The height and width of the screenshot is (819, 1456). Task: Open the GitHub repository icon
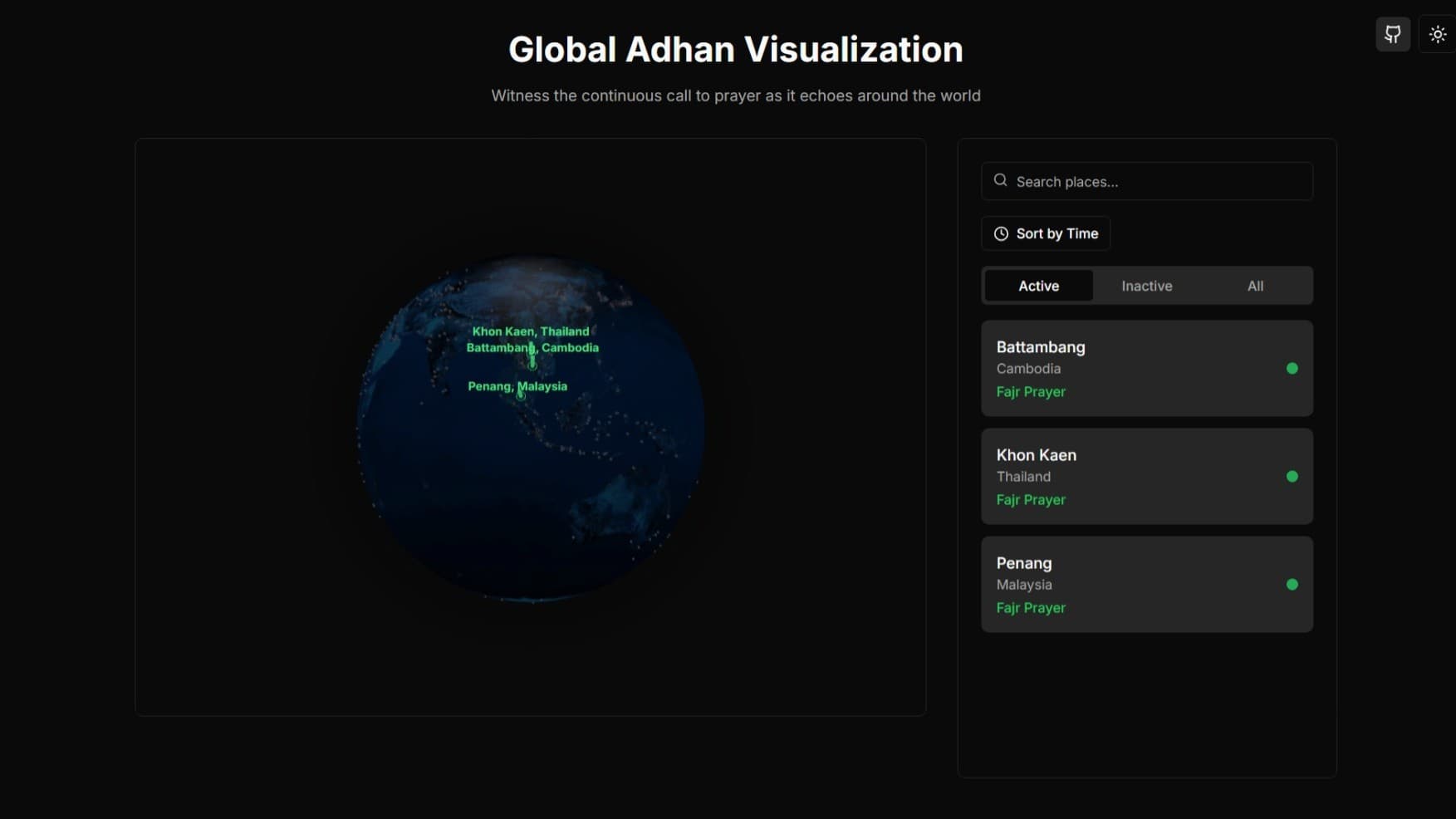(x=1393, y=34)
